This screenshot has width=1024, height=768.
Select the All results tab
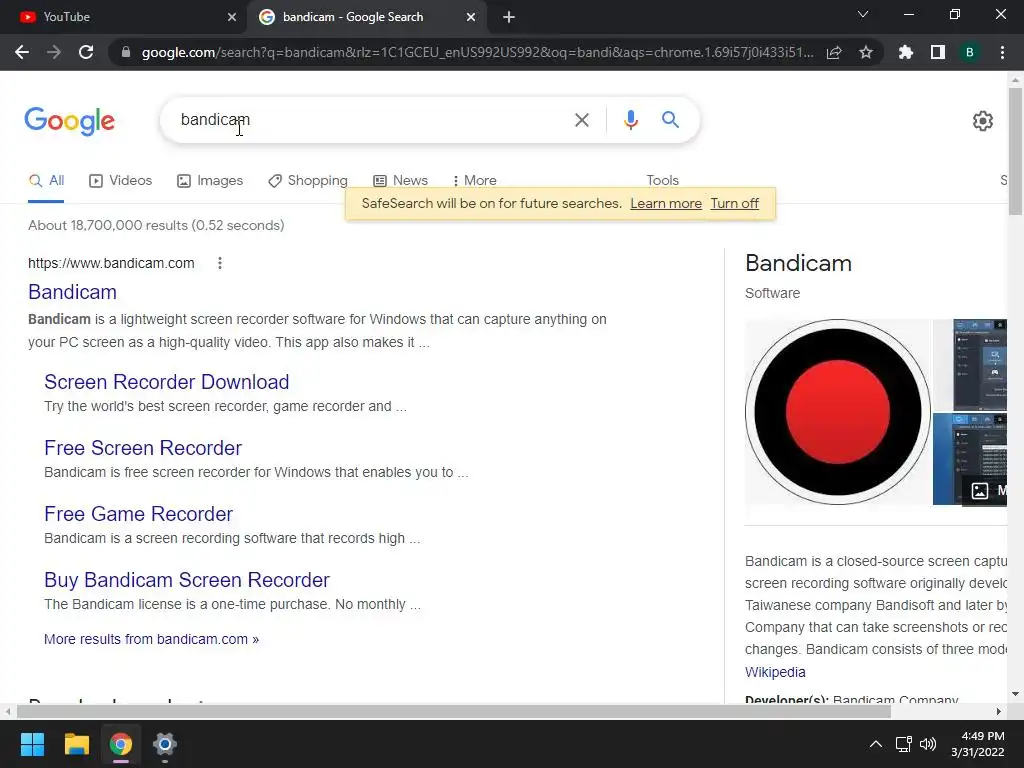coord(46,180)
